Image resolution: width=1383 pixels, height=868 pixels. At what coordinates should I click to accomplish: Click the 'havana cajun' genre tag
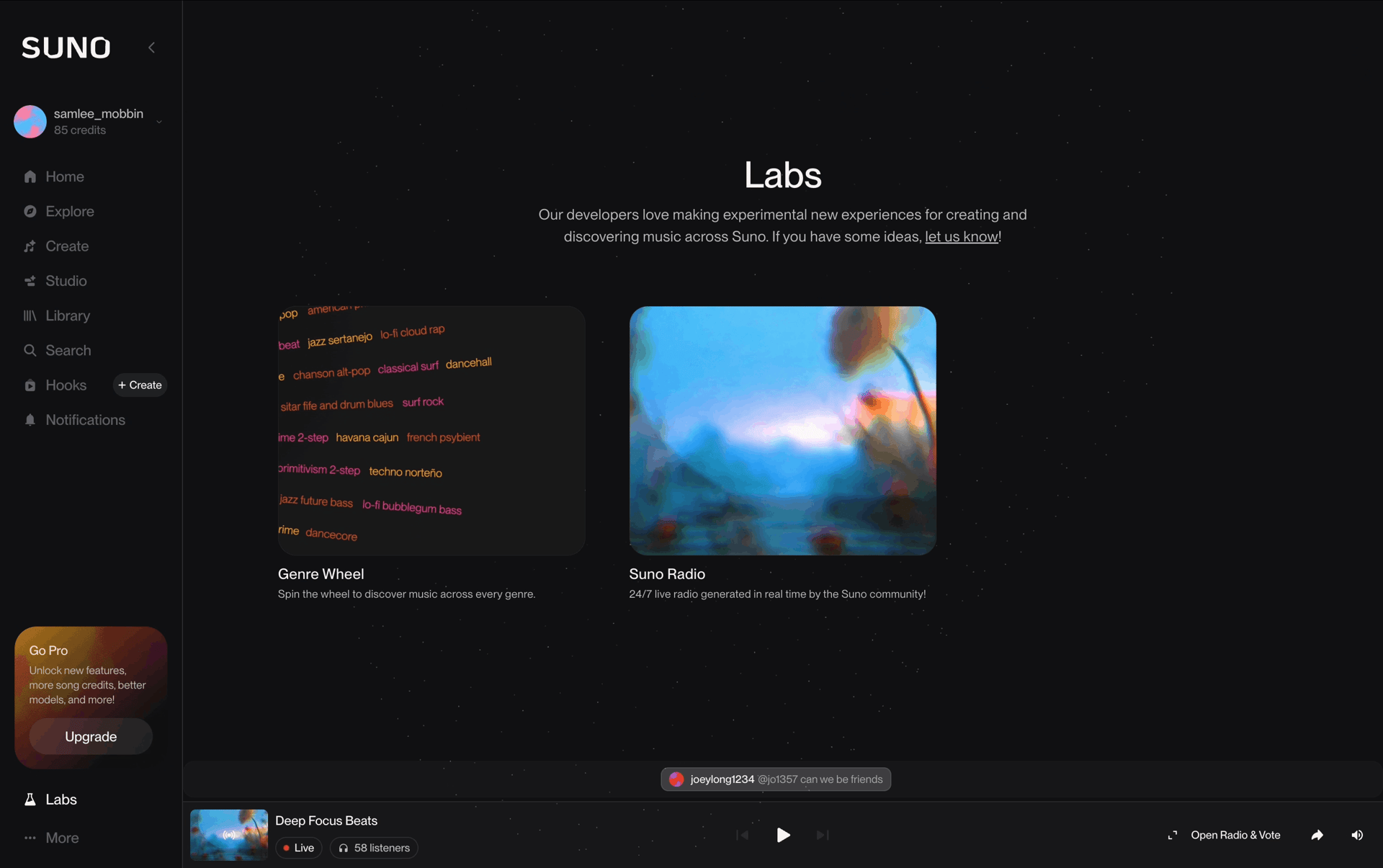point(367,437)
